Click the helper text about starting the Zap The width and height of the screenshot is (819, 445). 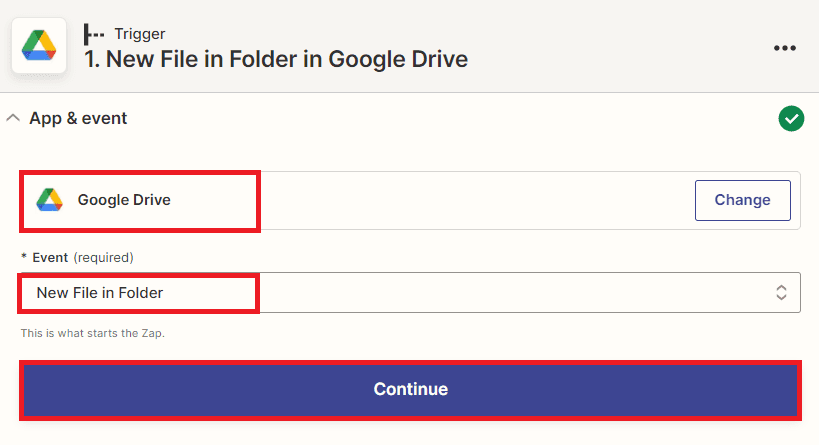tap(93, 333)
